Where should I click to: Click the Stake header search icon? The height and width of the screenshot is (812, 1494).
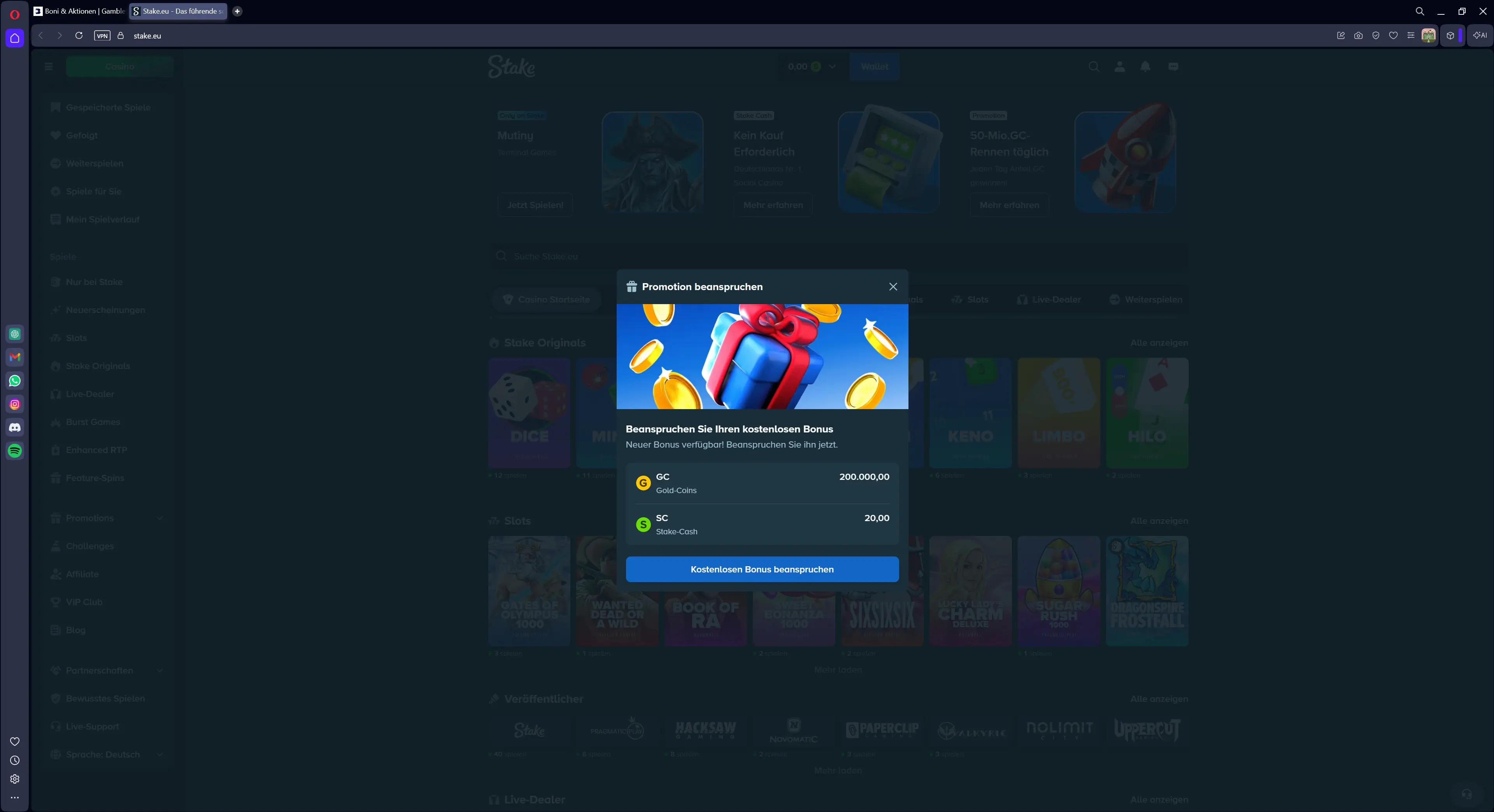pos(1094,66)
